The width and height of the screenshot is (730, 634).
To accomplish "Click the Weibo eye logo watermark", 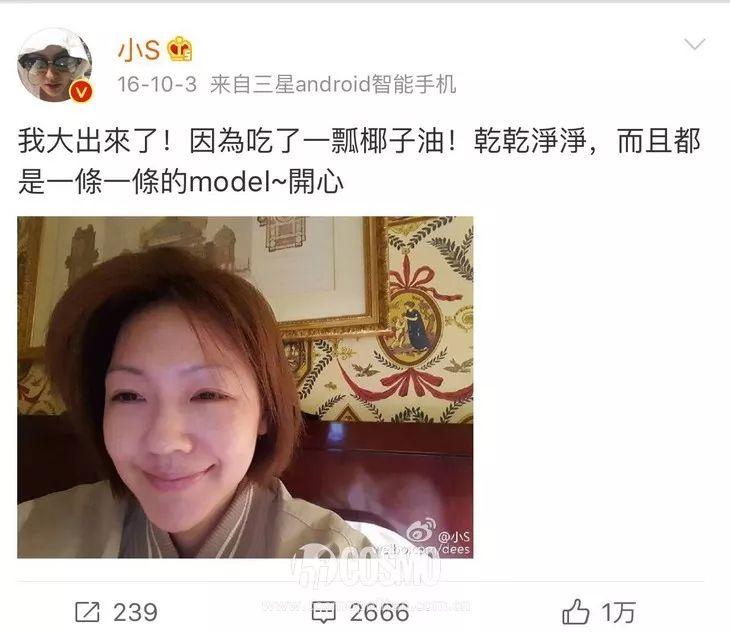I will coord(421,531).
